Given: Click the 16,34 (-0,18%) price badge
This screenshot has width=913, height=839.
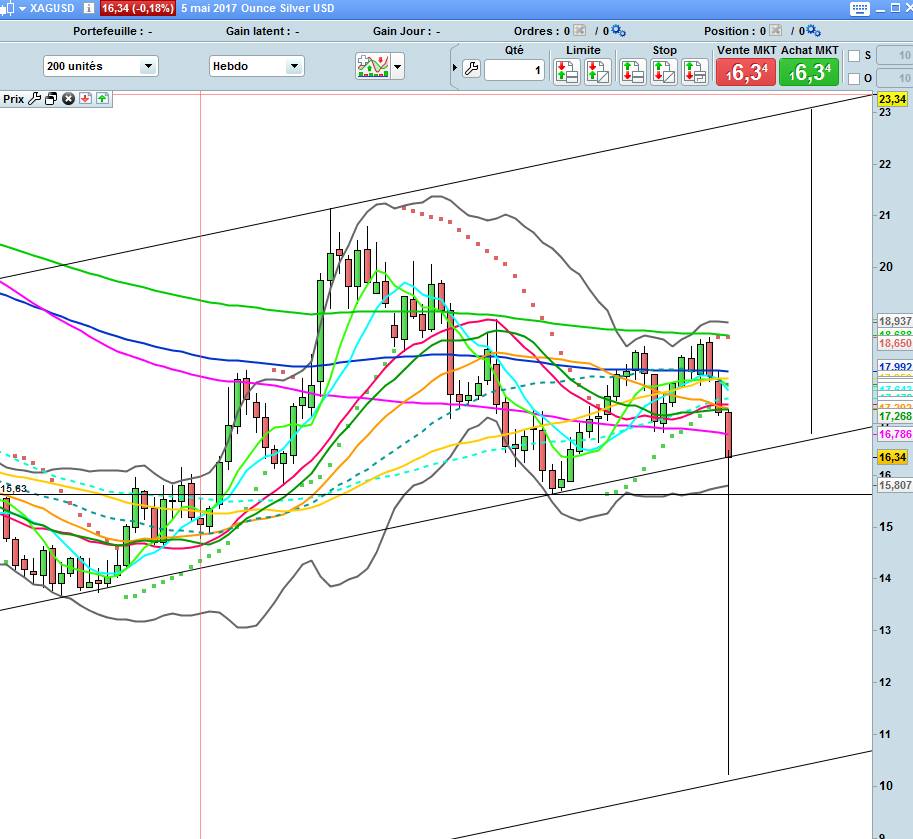Looking at the screenshot, I should point(137,8).
